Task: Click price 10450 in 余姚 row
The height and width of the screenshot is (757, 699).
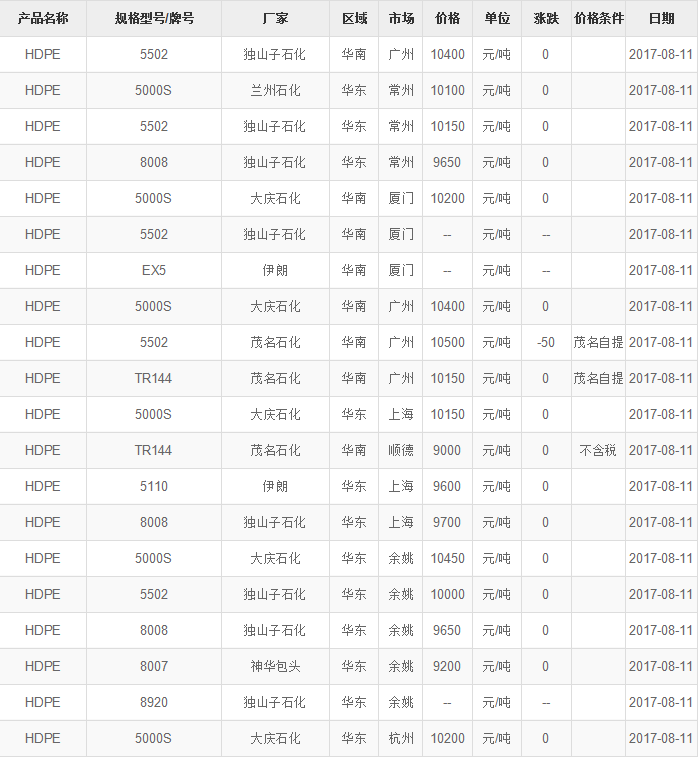Action: point(447,558)
